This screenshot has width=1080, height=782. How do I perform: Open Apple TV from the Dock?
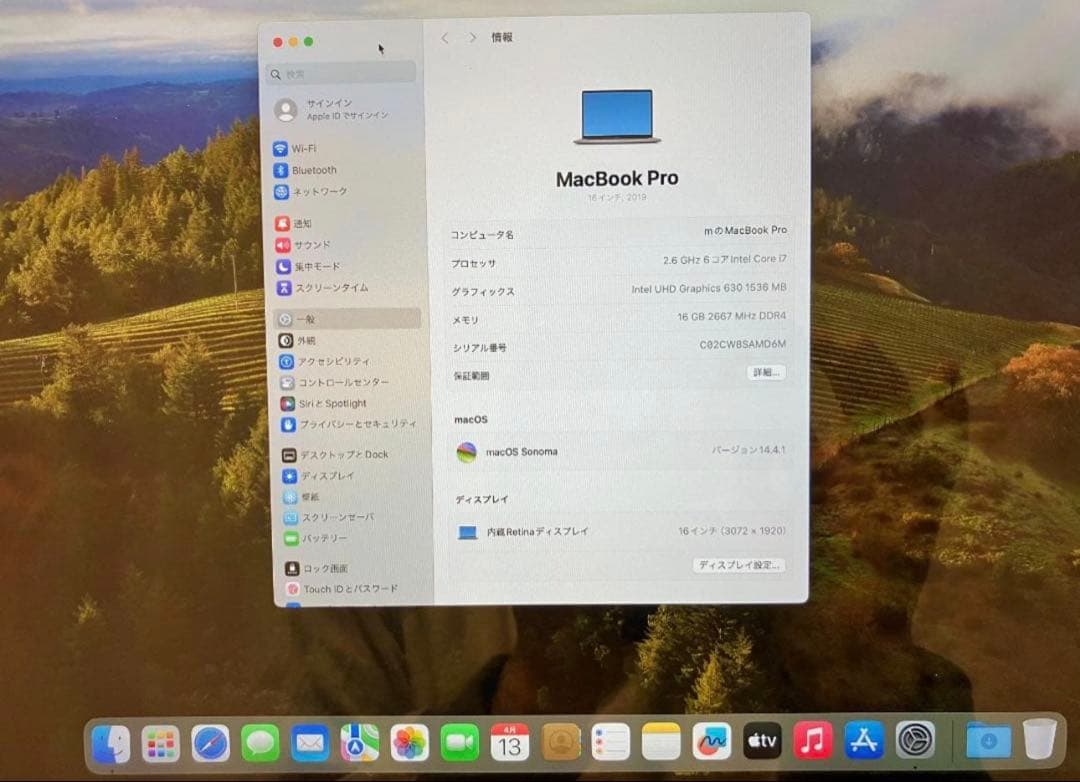pyautogui.click(x=762, y=741)
